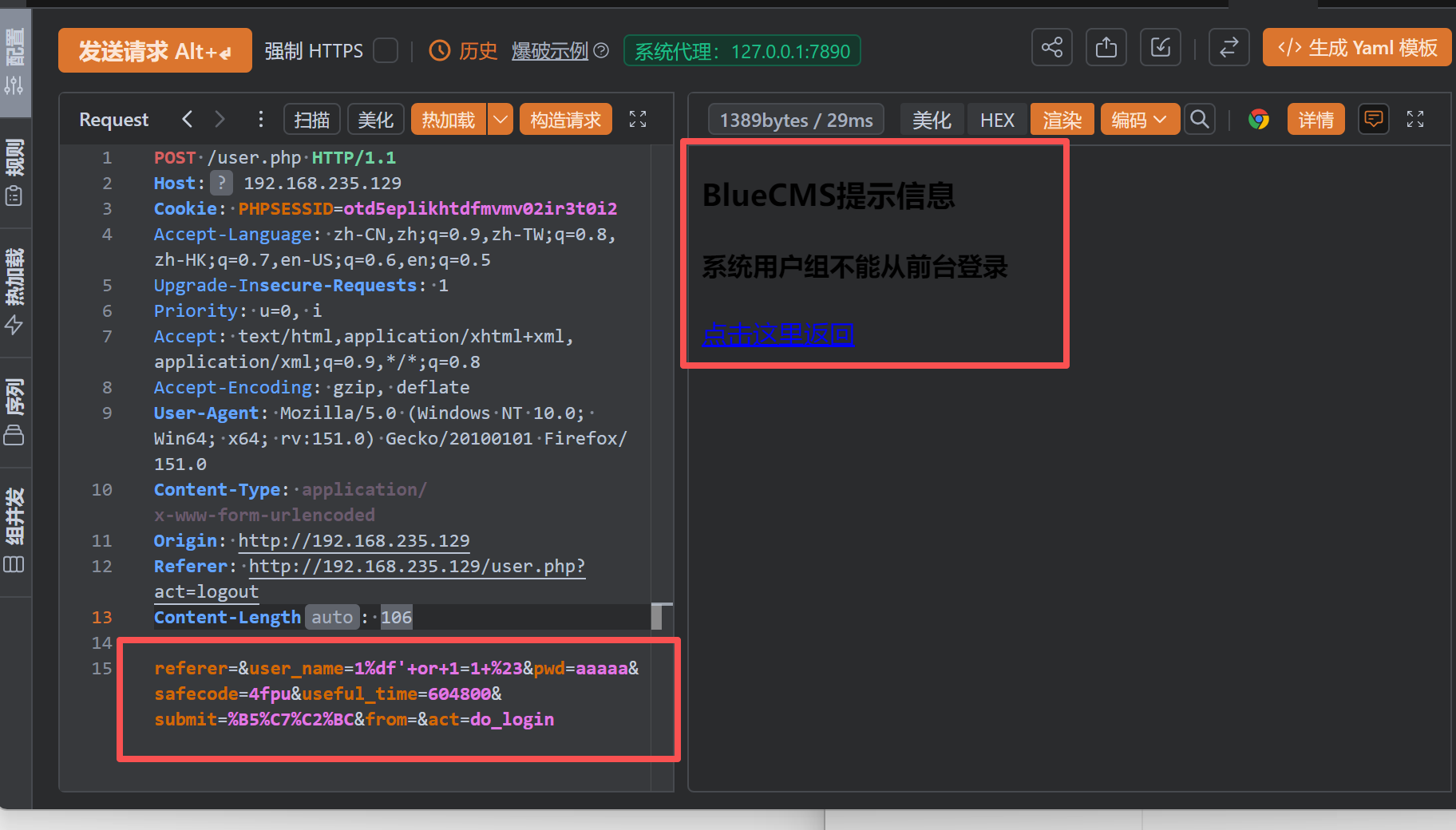
Task: Click the 系统代理 127.0.0.1:7890 badge
Action: [742, 51]
